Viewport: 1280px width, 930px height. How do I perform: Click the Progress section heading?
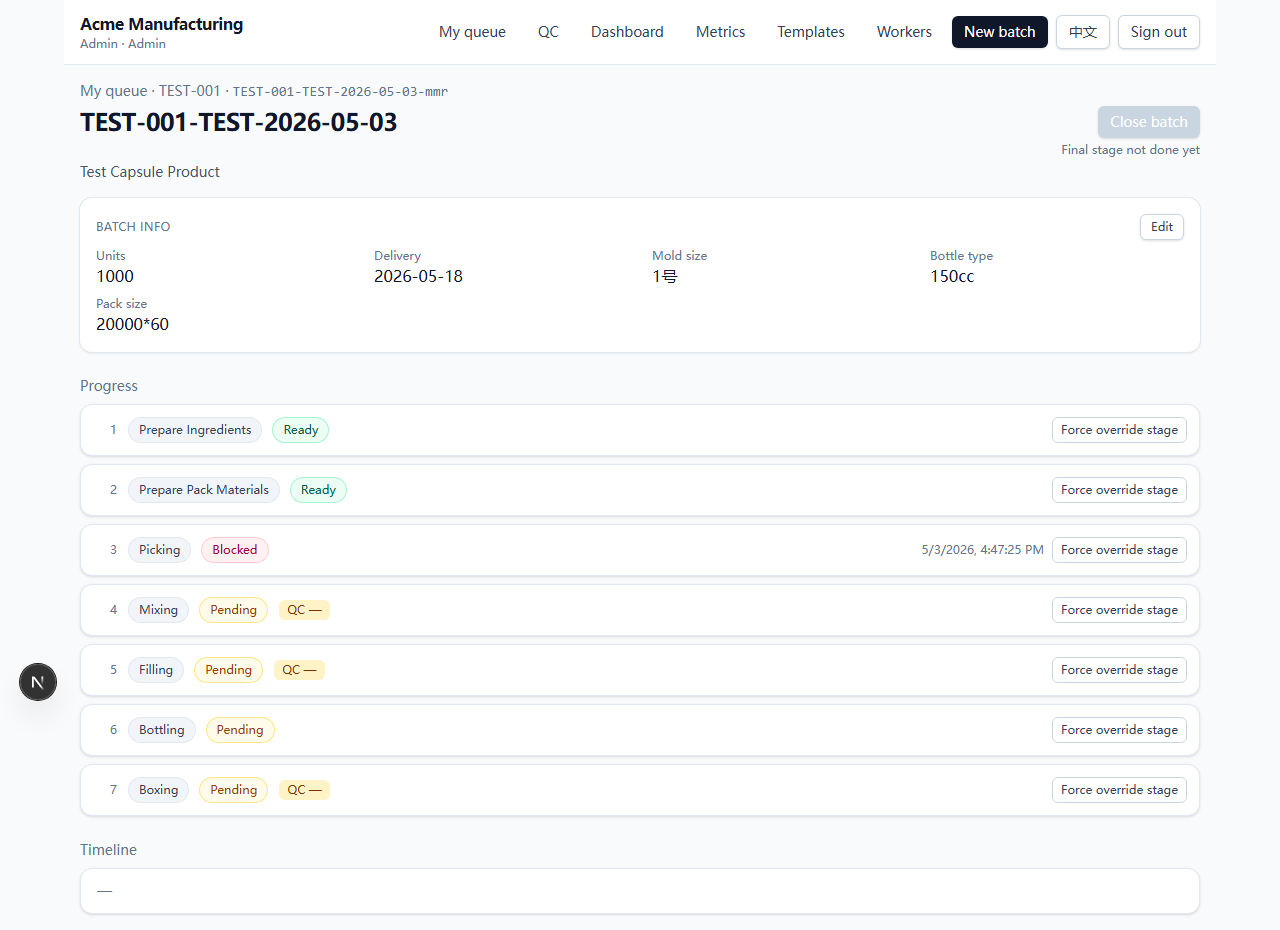pyautogui.click(x=109, y=386)
